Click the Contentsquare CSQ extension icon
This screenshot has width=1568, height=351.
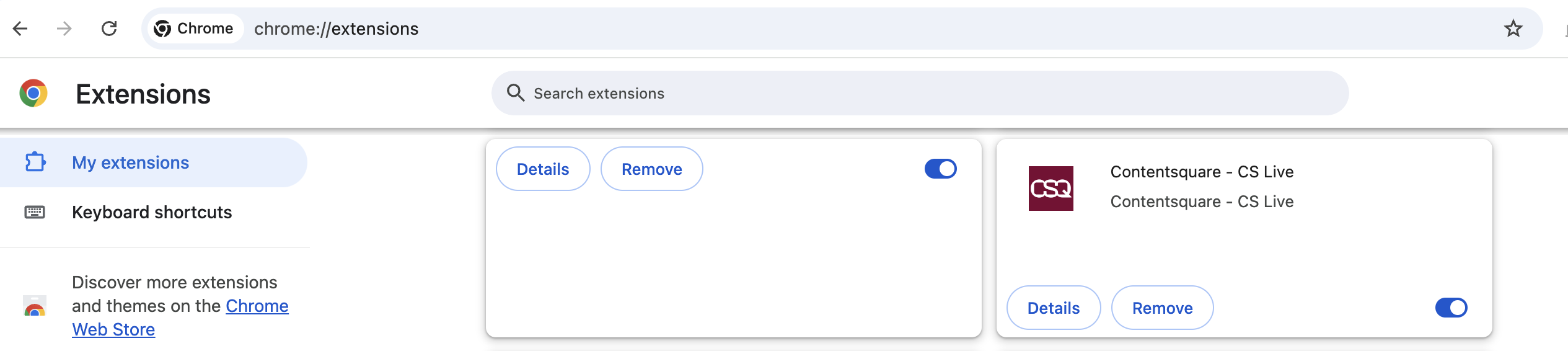pos(1050,189)
